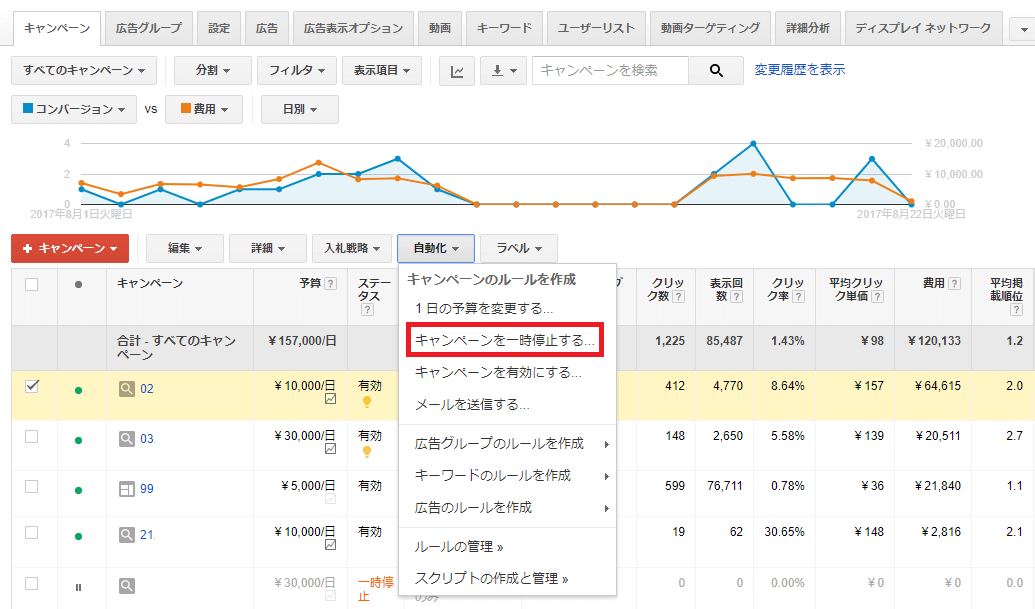Open the すべてのキャンペーン dropdown
Screen dimensions: 1035x609
coord(84,71)
